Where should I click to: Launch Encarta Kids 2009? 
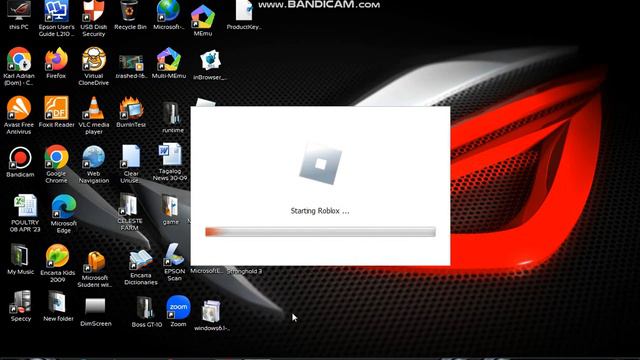click(x=58, y=263)
